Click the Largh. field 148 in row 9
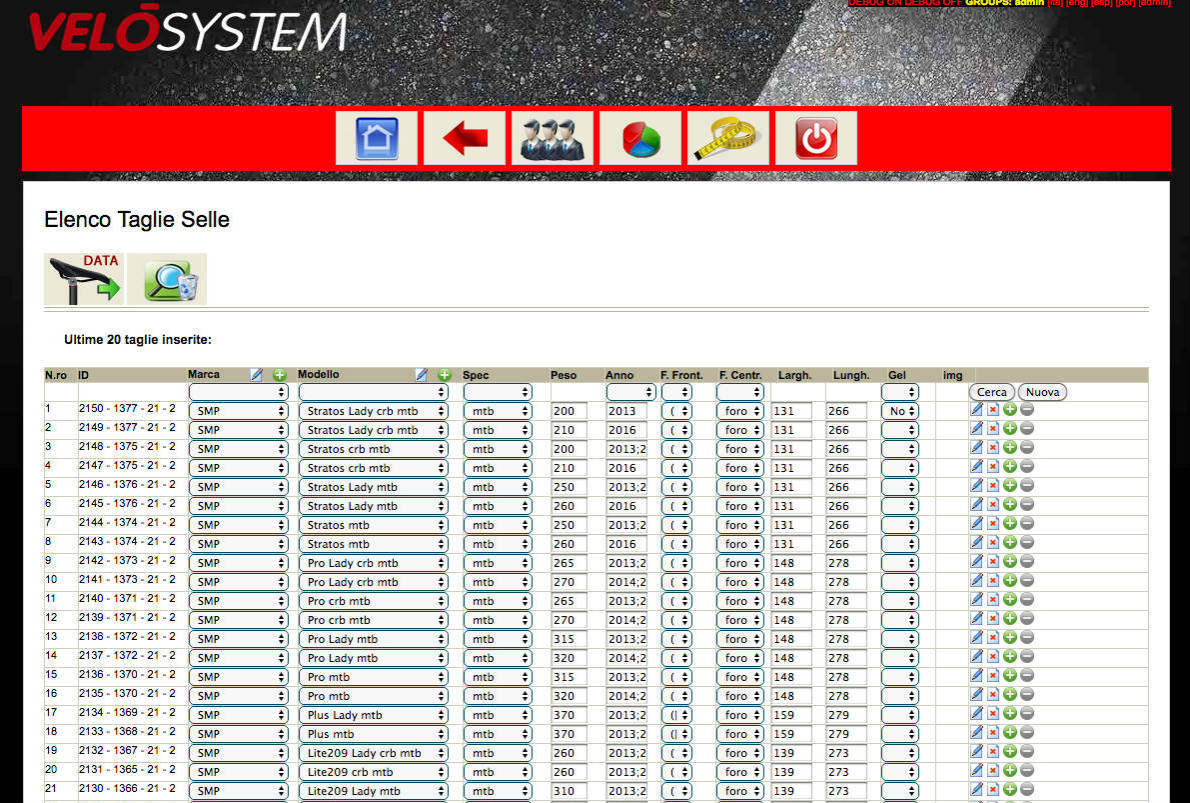The image size is (1190, 803). (792, 563)
